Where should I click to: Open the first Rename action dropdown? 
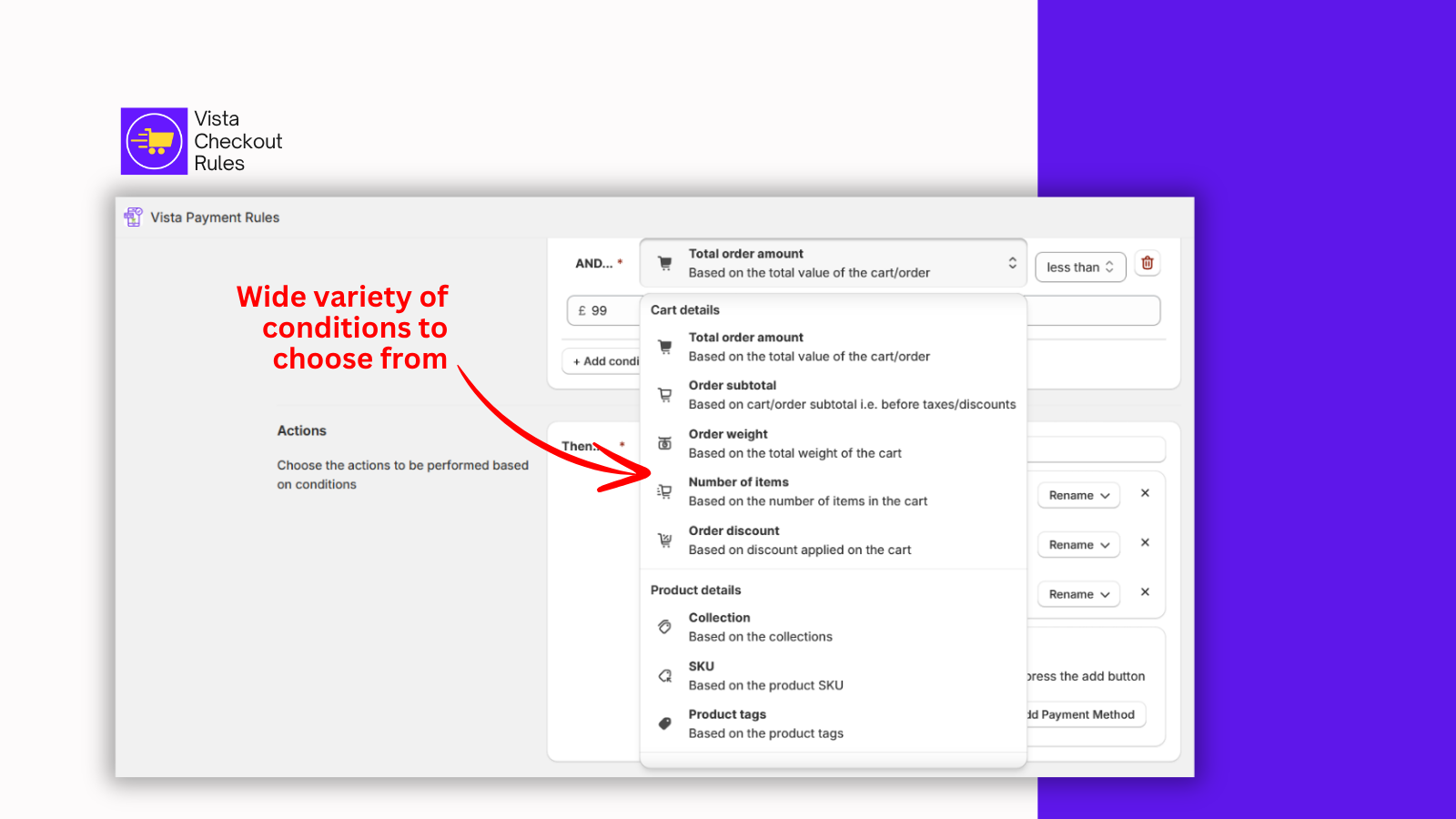[1079, 495]
